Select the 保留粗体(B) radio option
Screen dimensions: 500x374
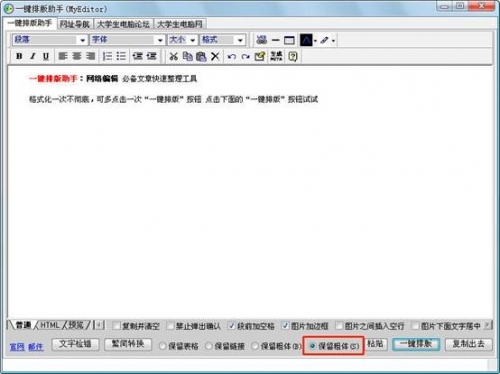pyautogui.click(x=255, y=346)
